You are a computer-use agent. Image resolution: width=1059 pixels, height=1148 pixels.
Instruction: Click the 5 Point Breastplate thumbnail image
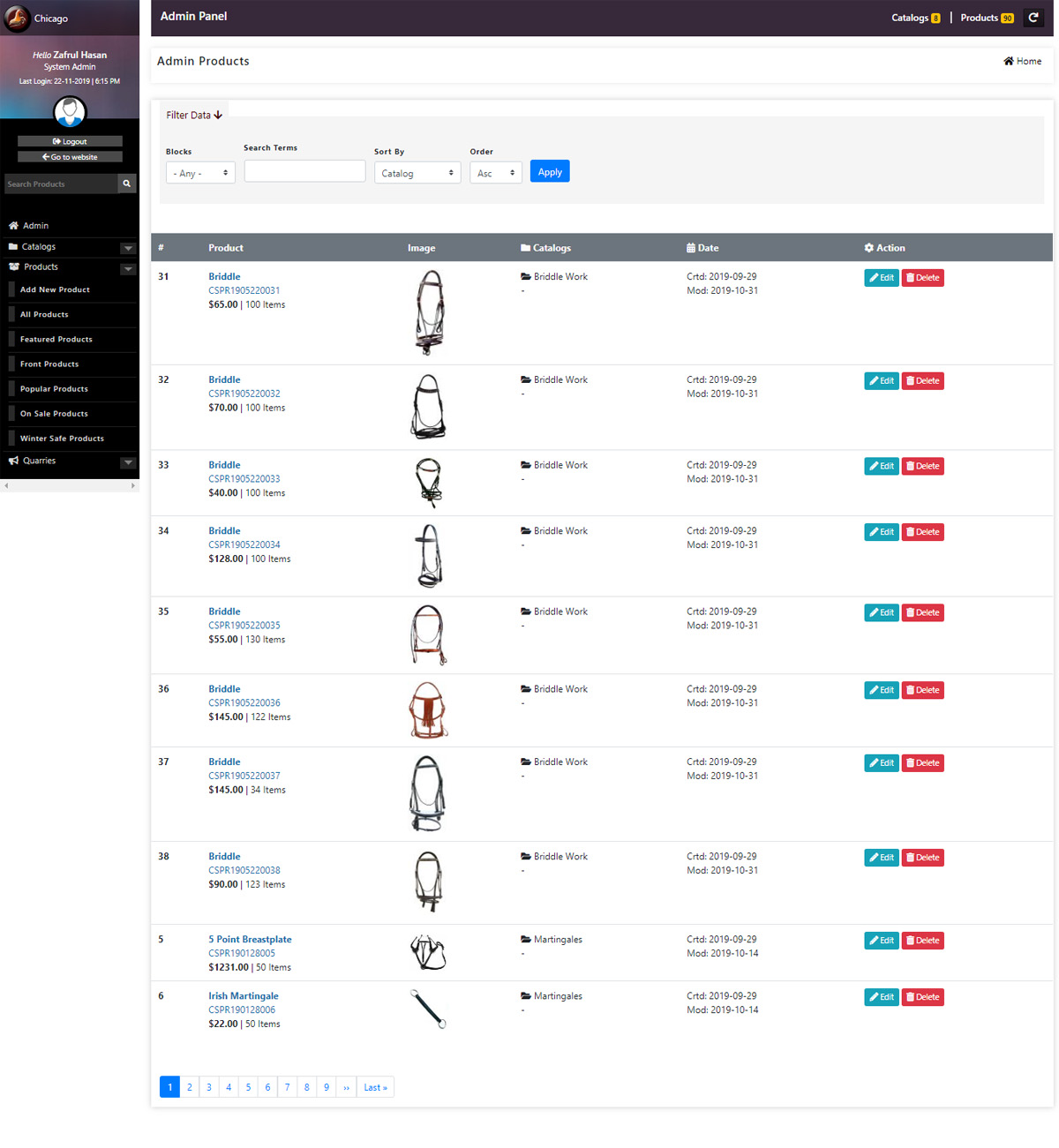(428, 953)
